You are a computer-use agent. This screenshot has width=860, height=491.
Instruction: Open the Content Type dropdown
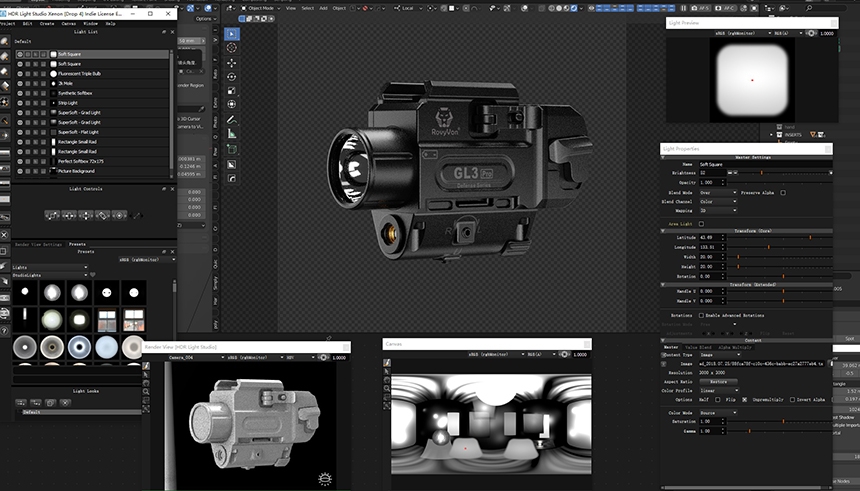720,355
